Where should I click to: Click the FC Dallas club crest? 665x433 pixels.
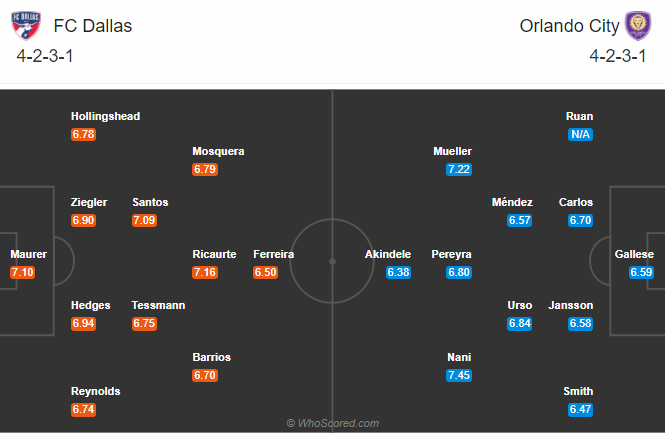point(30,24)
